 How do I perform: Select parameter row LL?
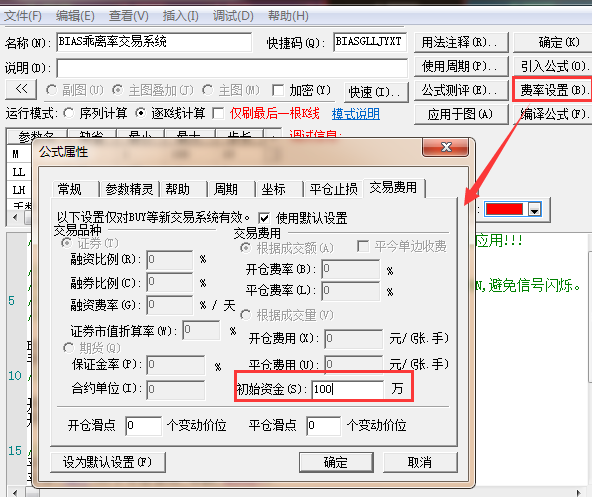pos(19,172)
